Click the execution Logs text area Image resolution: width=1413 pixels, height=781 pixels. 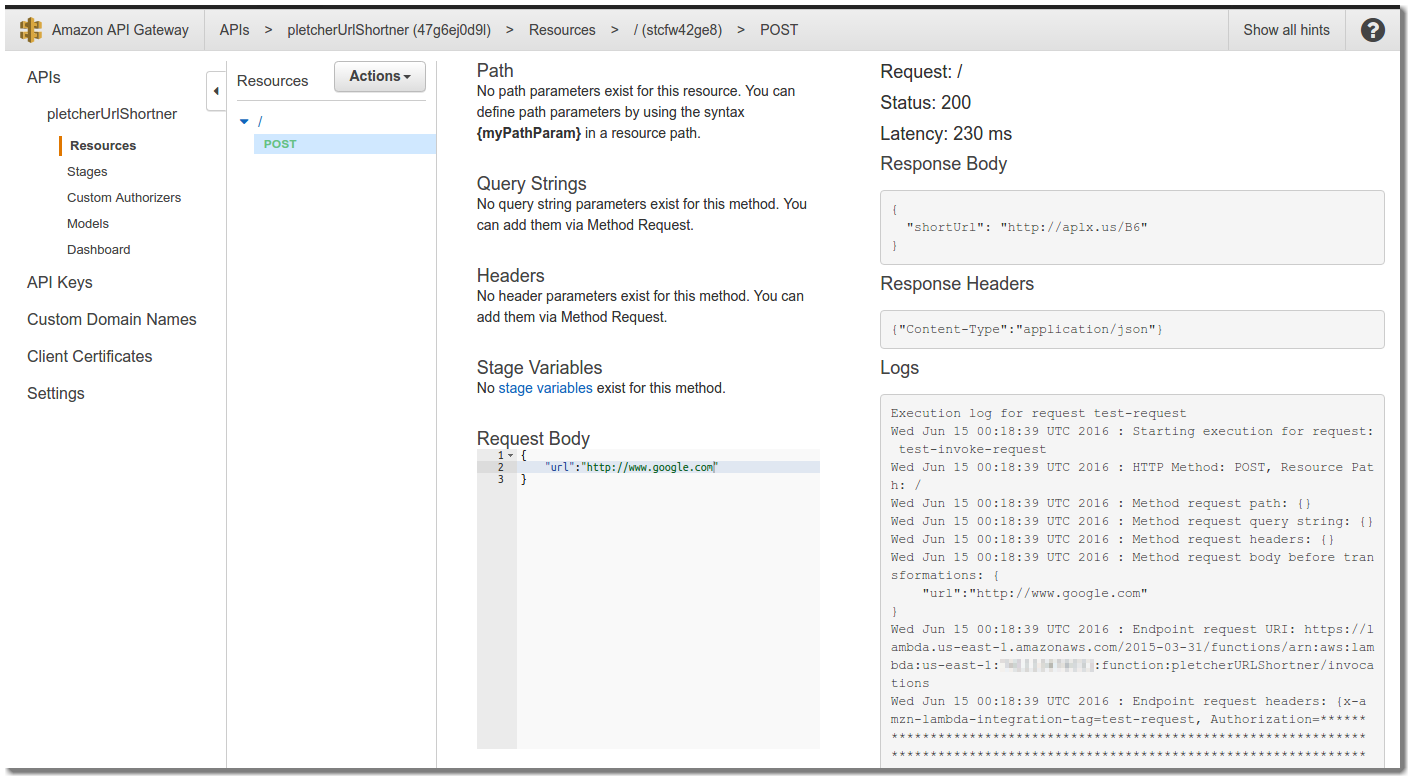click(x=1132, y=582)
